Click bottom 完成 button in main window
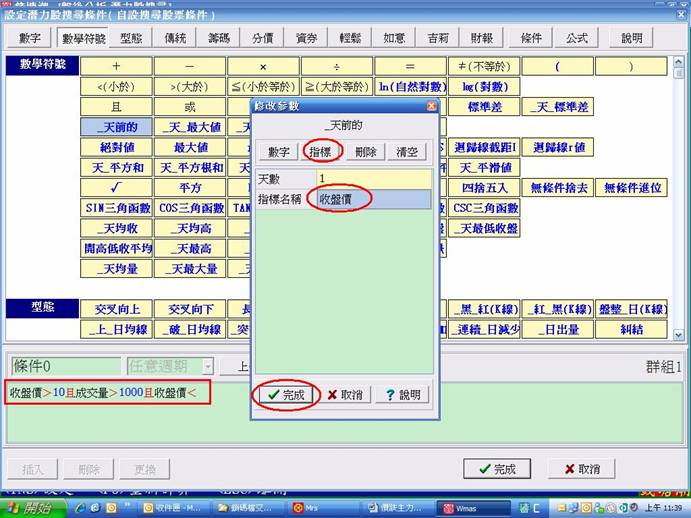 pyautogui.click(x=497, y=468)
